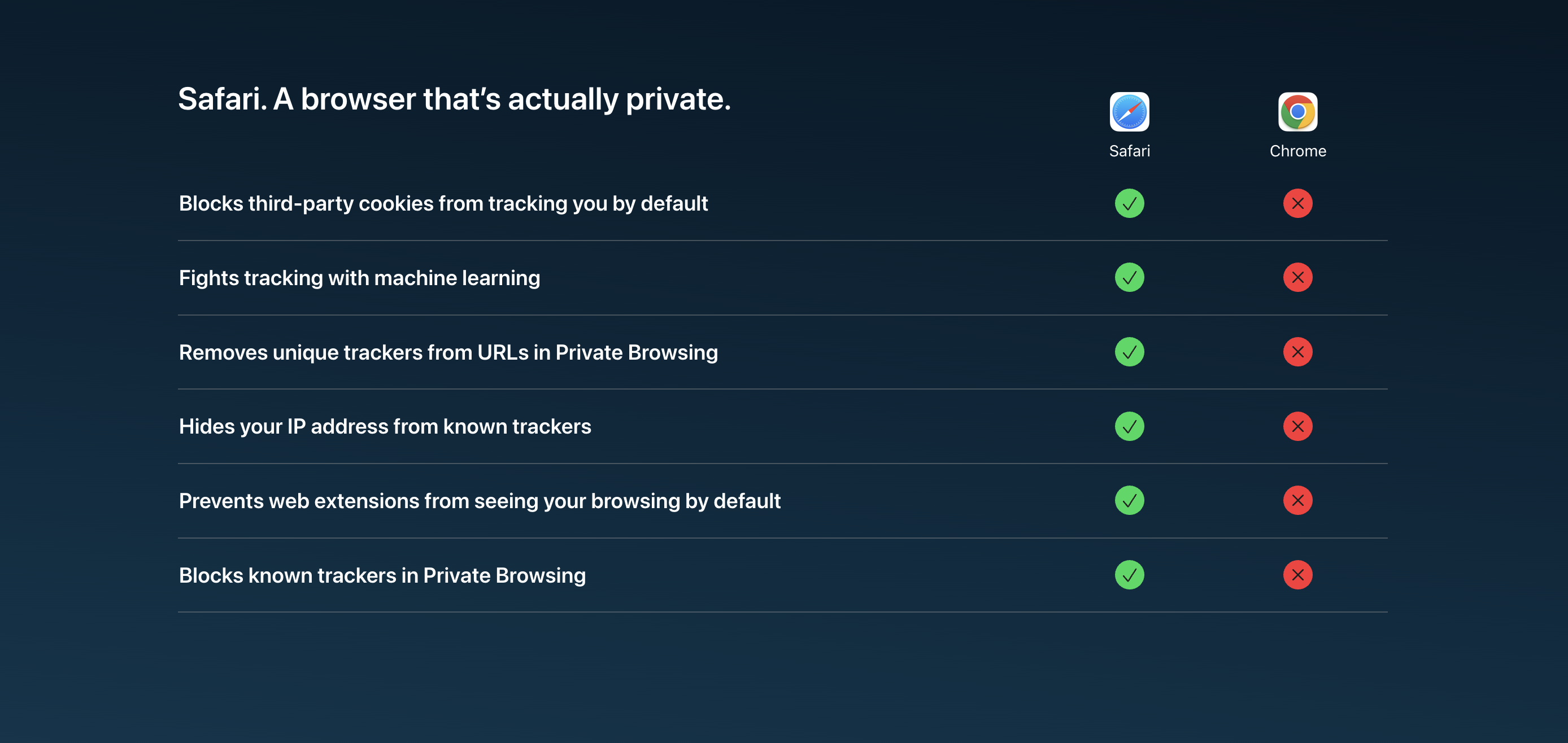The height and width of the screenshot is (743, 1568).
Task: Click the Safari compass app icon
Action: point(1129,112)
